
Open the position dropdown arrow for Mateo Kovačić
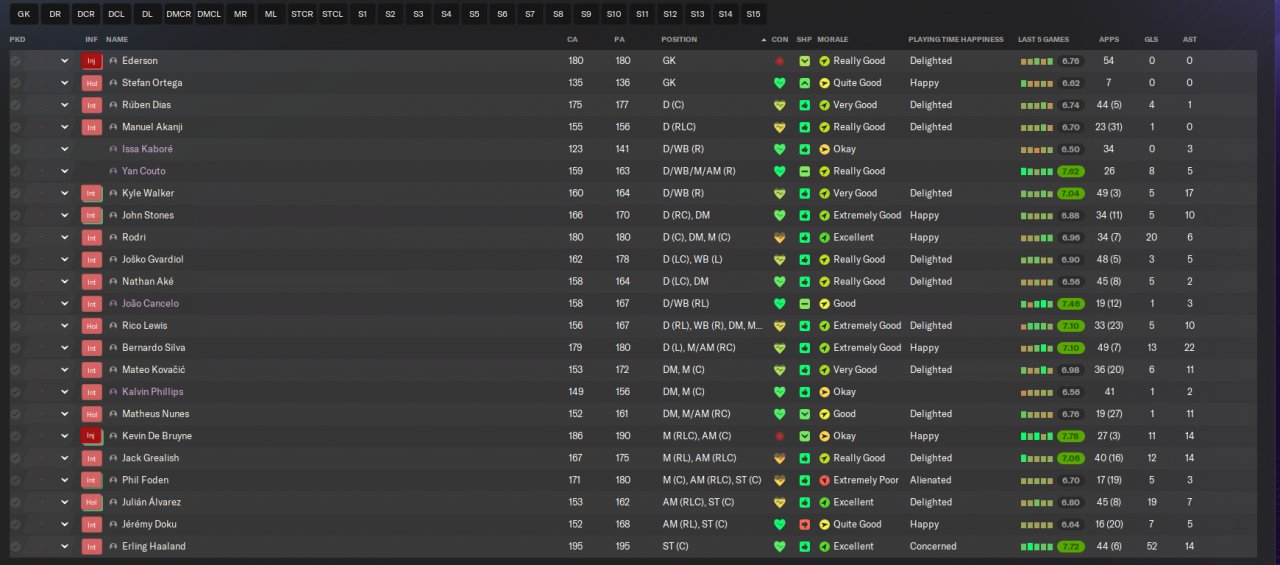64,369
